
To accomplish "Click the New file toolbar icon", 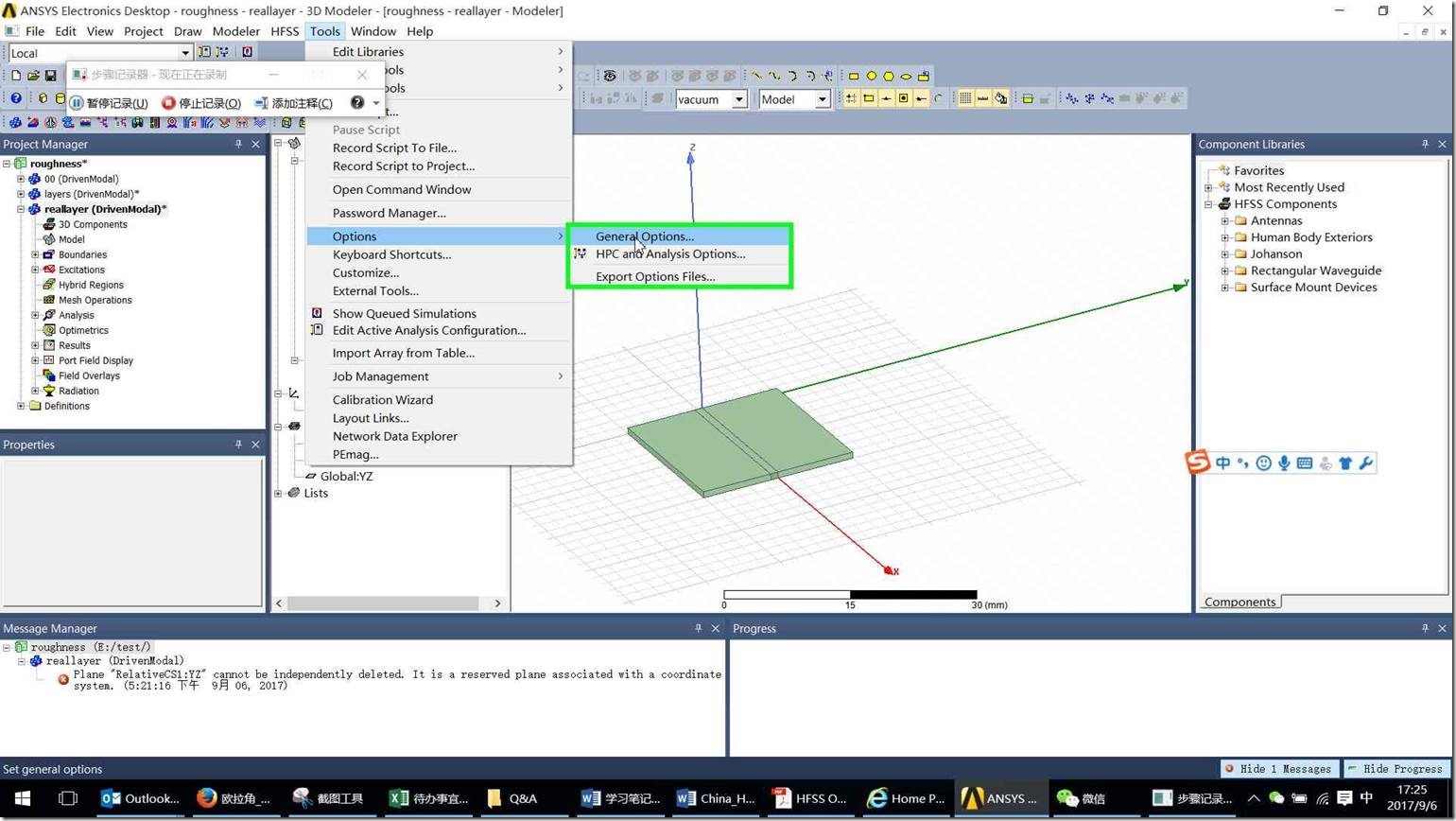I will coord(15,76).
